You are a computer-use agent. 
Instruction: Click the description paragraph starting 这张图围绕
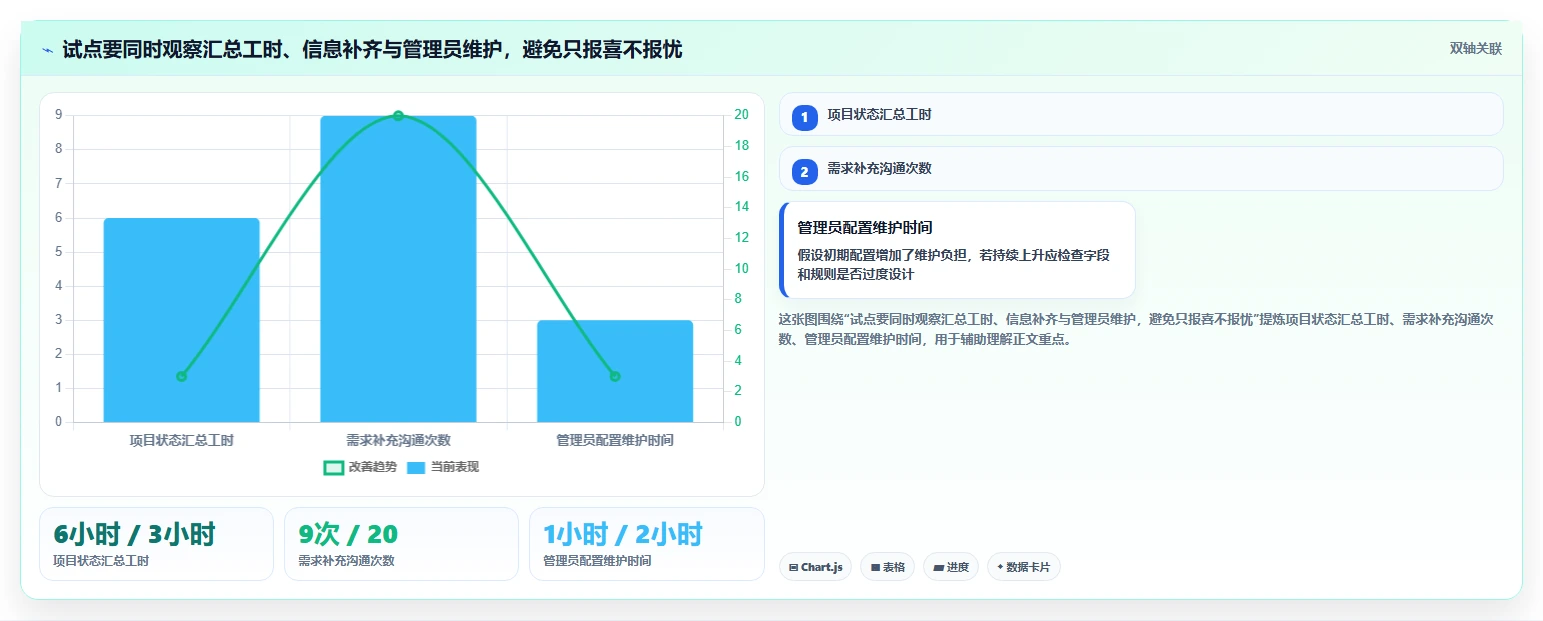(x=1136, y=329)
